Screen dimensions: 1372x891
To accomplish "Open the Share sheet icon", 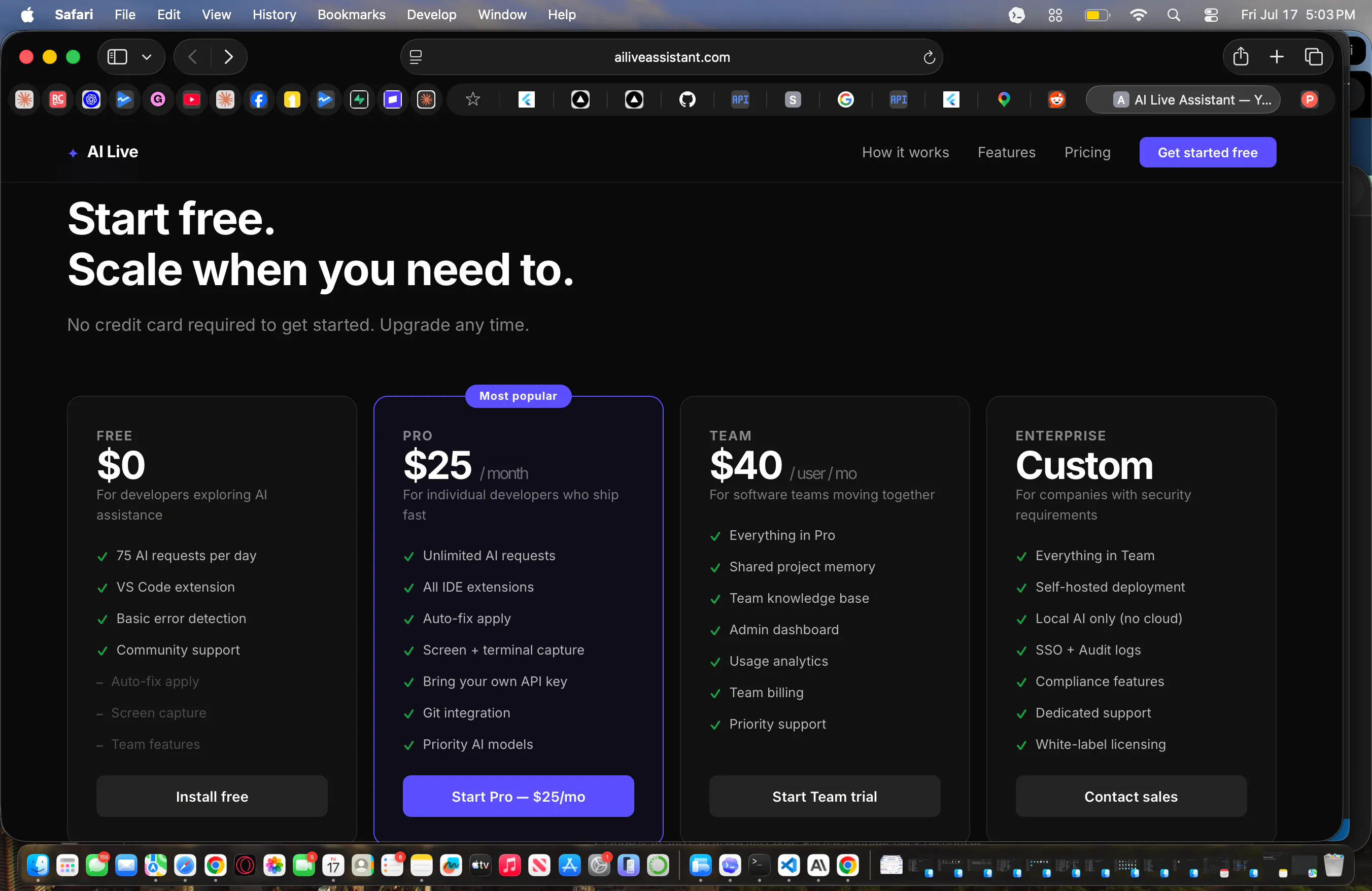I will (x=1241, y=56).
